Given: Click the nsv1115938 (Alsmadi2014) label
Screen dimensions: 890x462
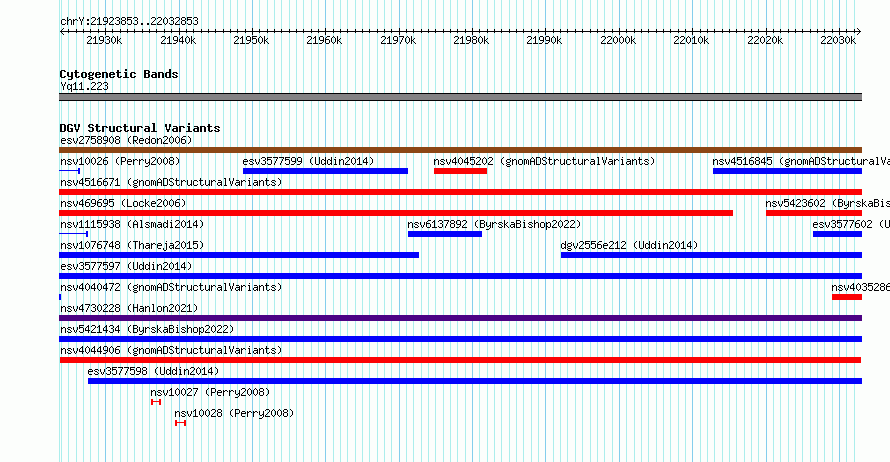Looking at the screenshot, I should [x=132, y=224].
